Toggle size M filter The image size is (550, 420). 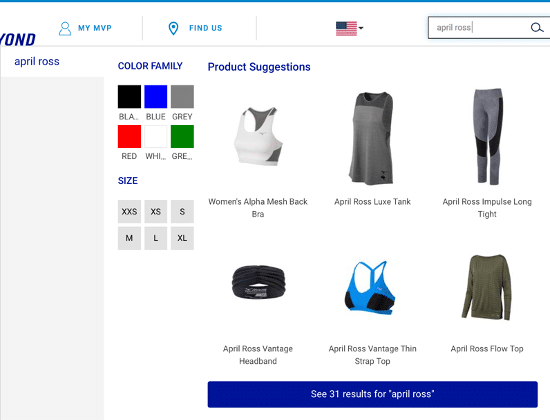point(129,238)
